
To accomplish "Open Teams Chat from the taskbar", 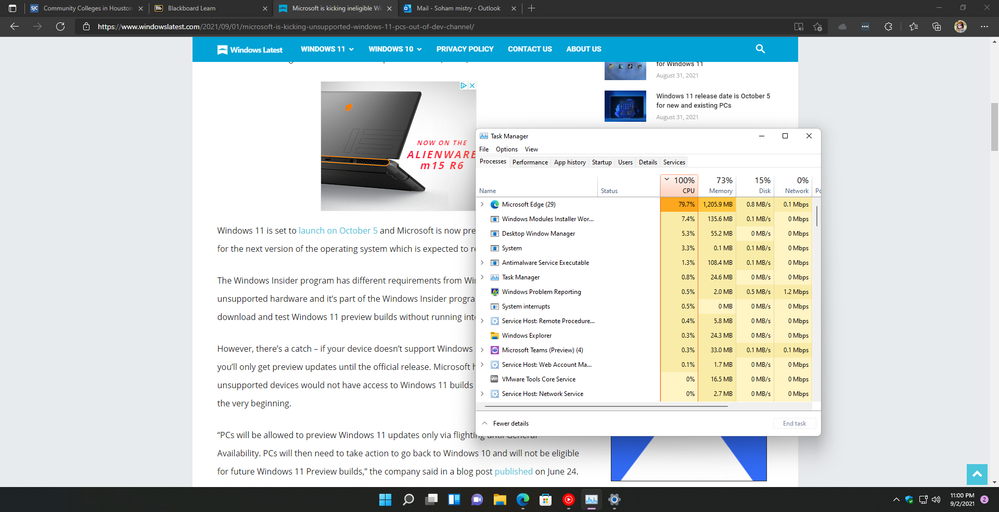I will pos(477,500).
